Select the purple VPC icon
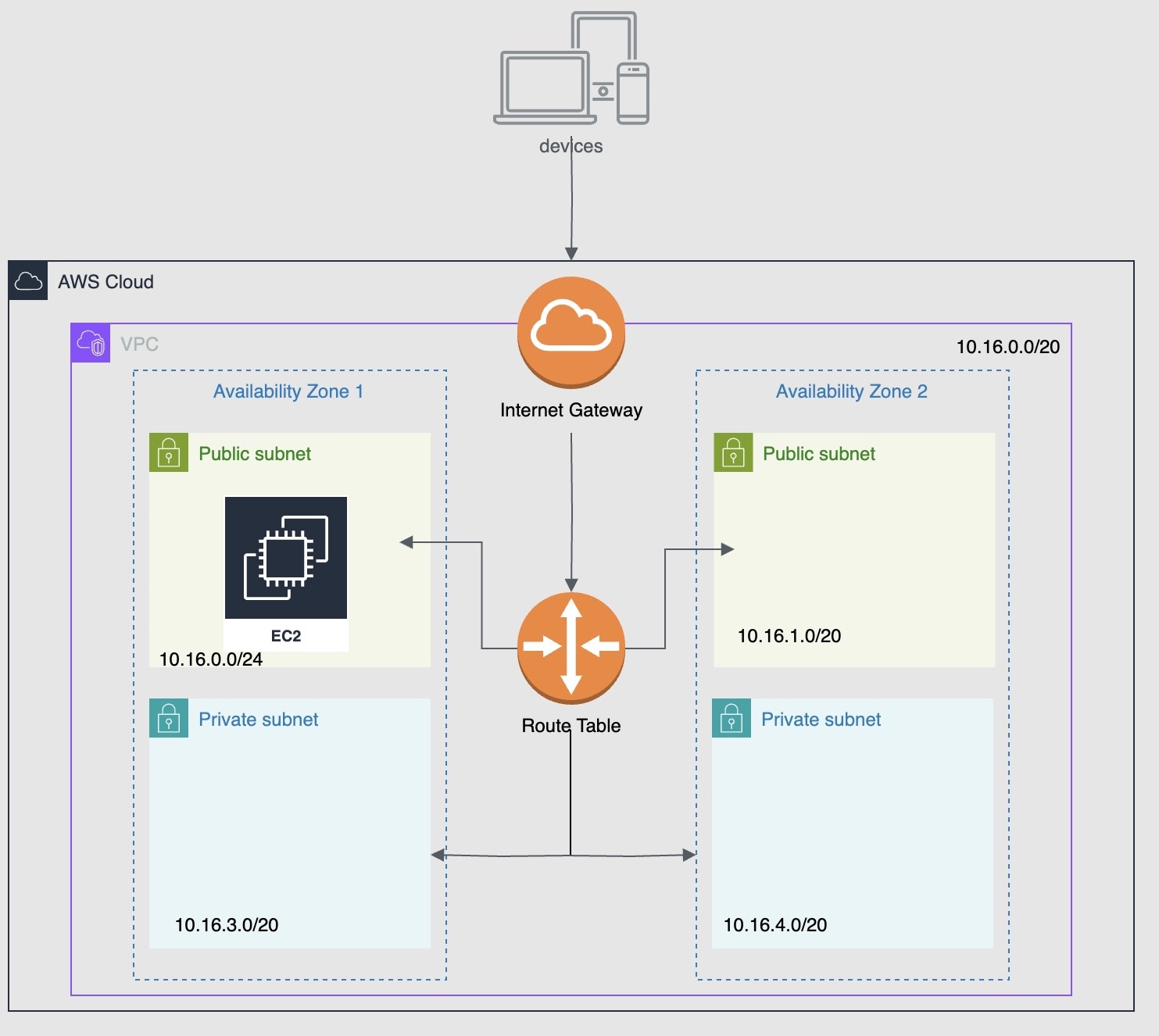The width and height of the screenshot is (1159, 1036). (91, 343)
